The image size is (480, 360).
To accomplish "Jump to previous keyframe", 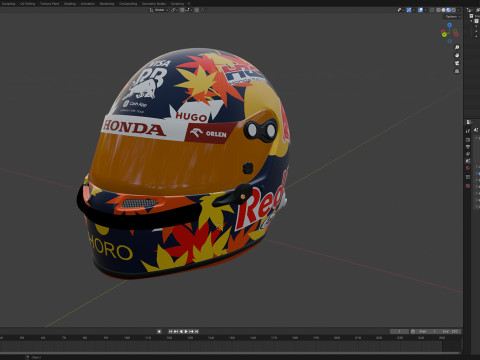I will pos(176,331).
